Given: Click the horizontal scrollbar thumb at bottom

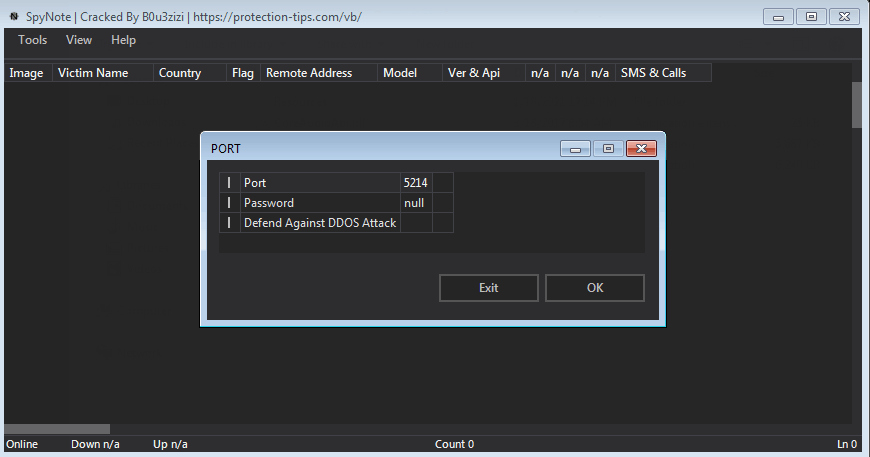Looking at the screenshot, I should 57,429.
